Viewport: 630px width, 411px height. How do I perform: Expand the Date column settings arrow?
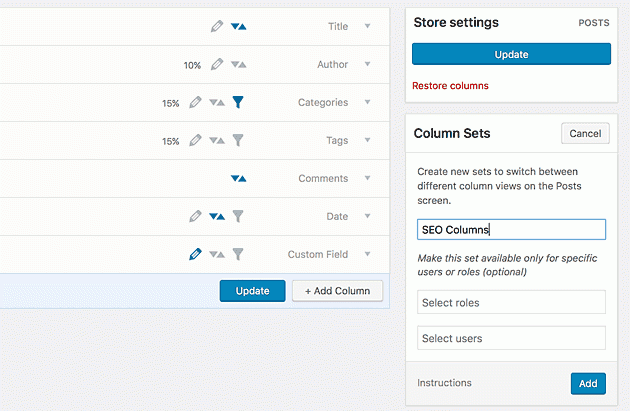[x=367, y=216]
